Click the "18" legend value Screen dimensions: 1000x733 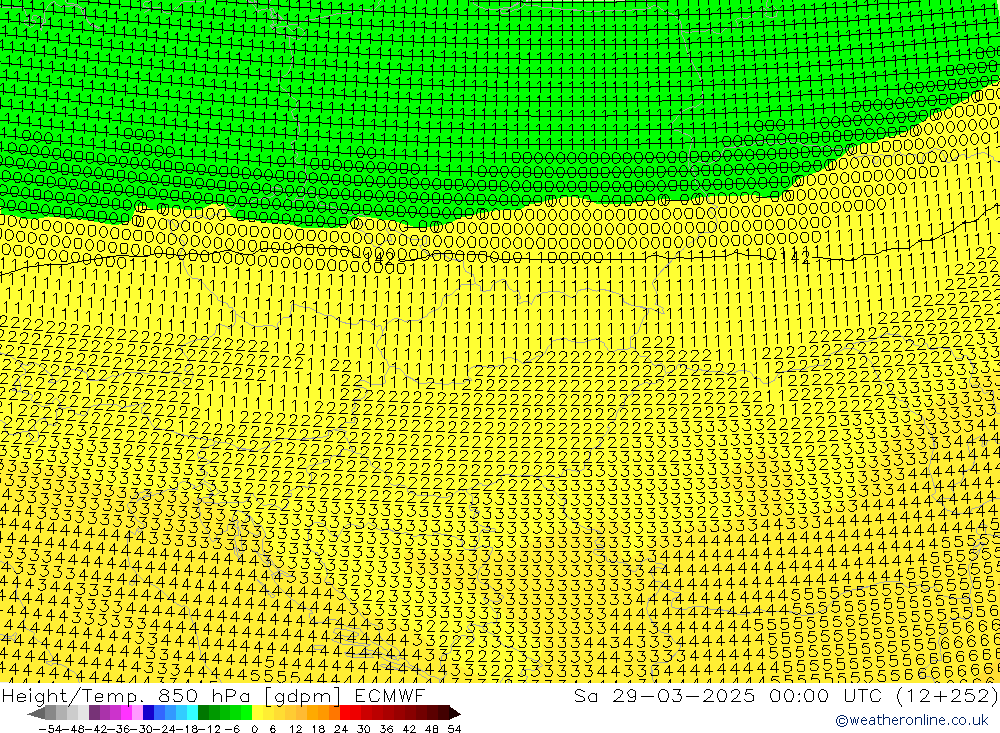click(318, 729)
